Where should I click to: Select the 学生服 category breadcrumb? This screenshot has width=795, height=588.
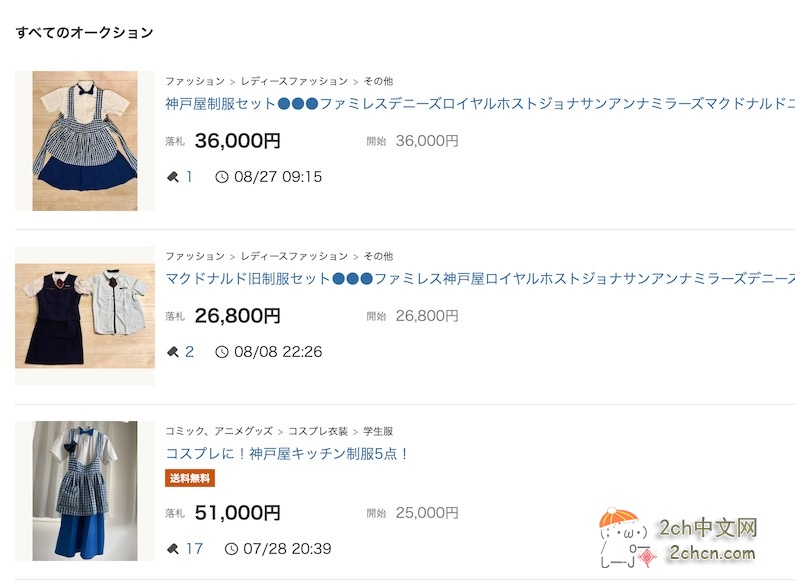pyautogui.click(x=378, y=431)
